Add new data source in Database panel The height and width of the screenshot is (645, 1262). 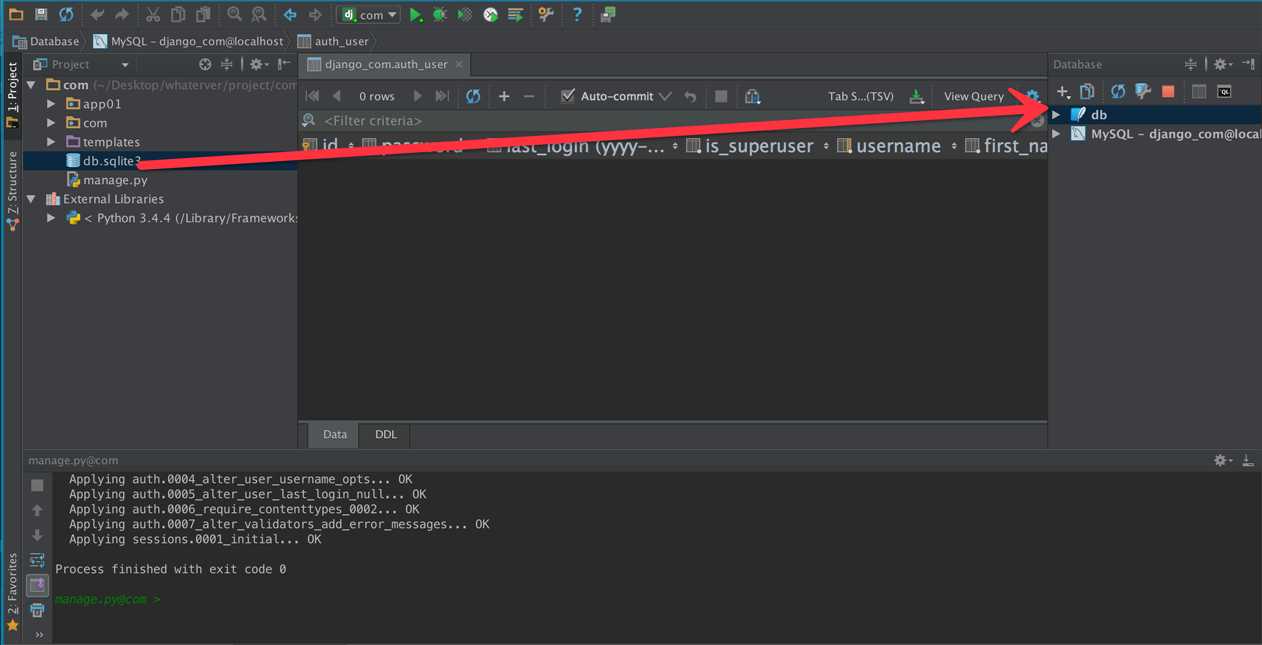pyautogui.click(x=1063, y=92)
